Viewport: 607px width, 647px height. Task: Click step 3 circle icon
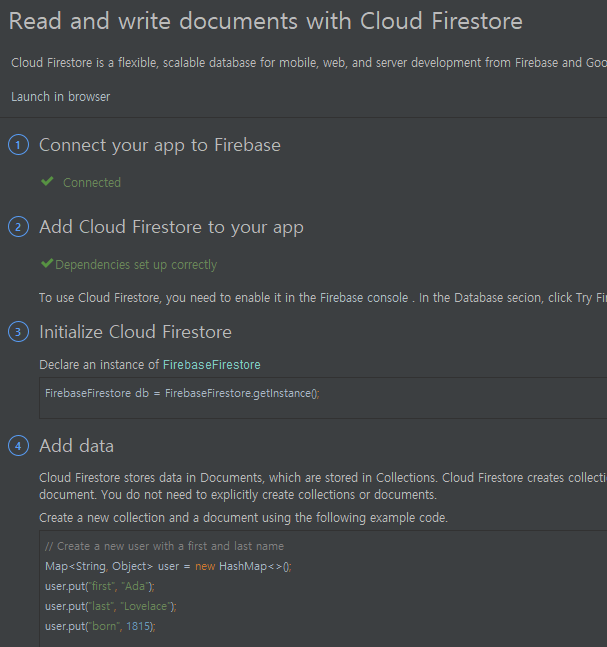(19, 332)
